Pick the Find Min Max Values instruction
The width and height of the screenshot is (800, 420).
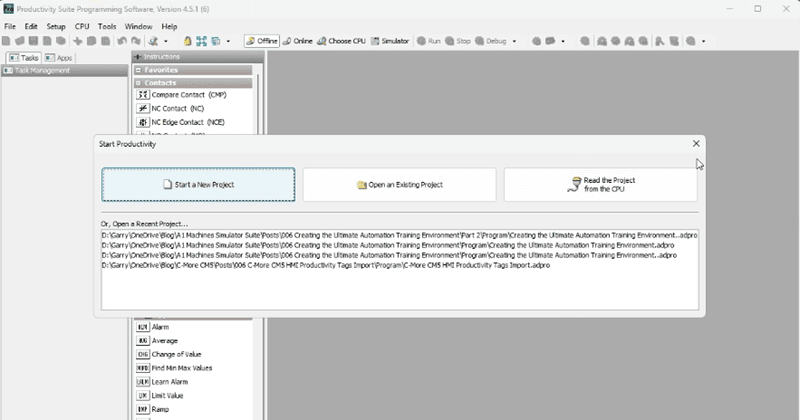coord(181,368)
